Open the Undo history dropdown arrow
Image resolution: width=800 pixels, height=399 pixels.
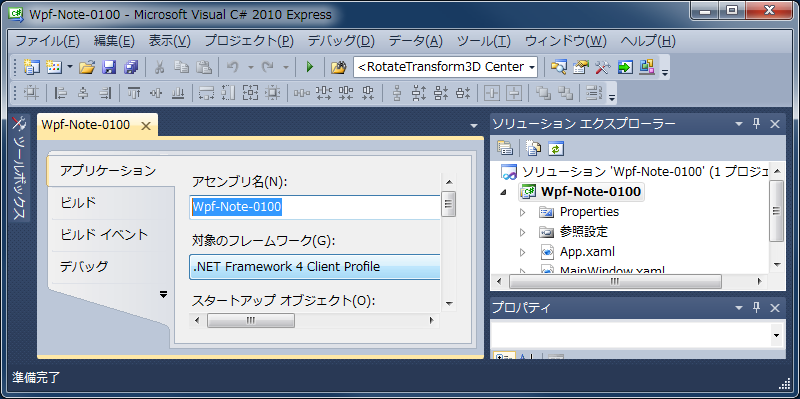tap(251, 67)
